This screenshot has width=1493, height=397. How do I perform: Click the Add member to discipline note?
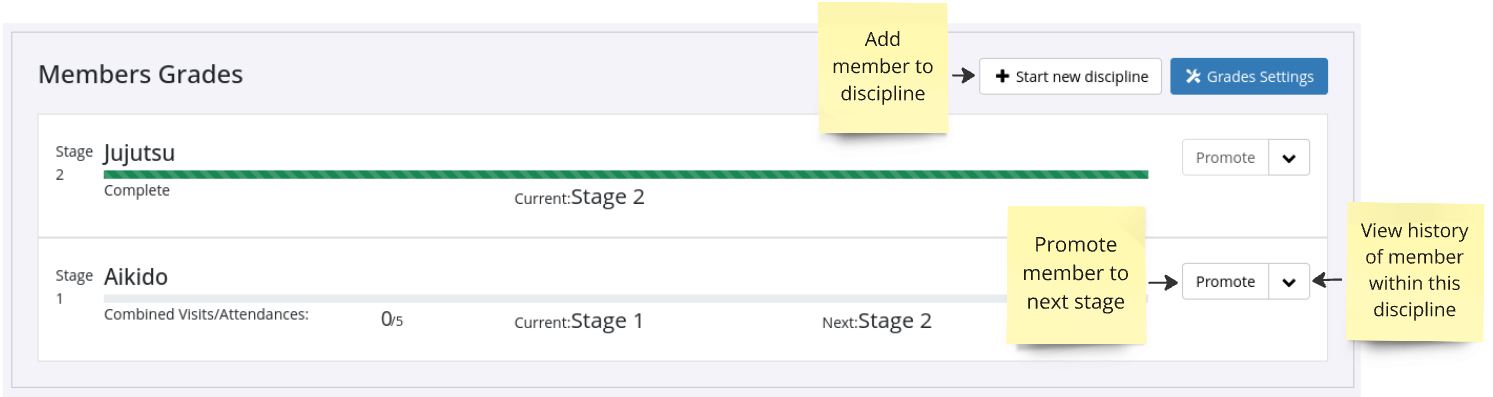pos(882,67)
